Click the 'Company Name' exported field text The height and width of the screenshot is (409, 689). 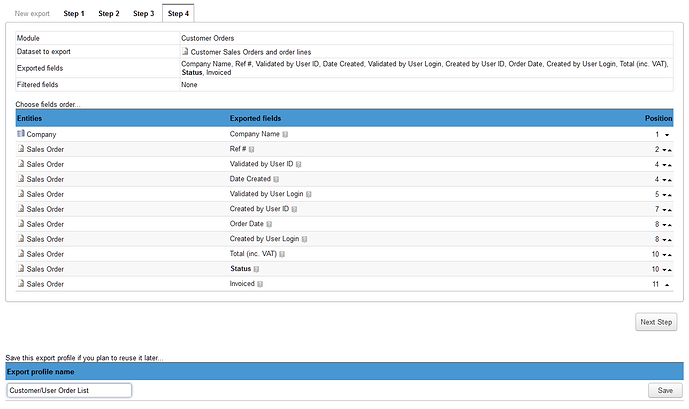254,134
